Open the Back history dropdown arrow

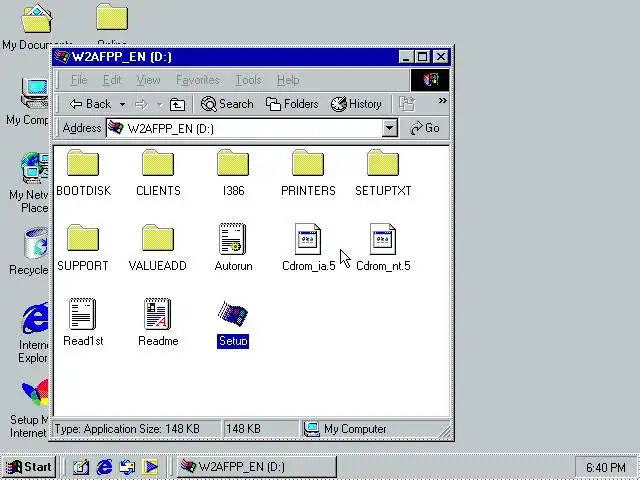point(122,104)
